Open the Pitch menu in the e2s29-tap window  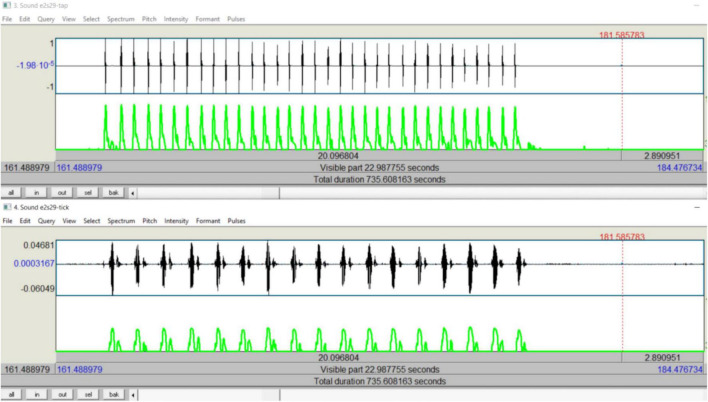[149, 19]
